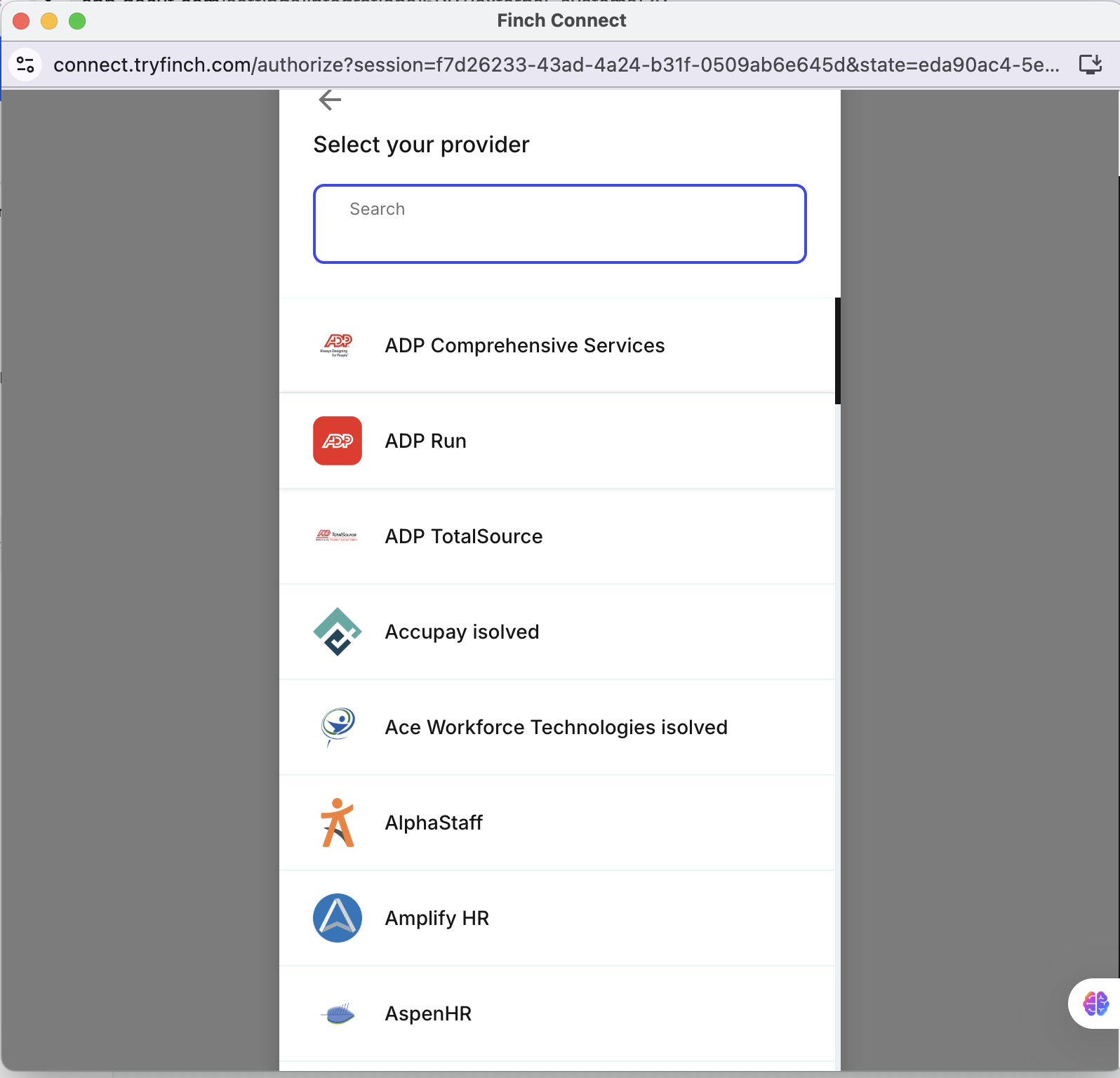This screenshot has height=1078, width=1120.
Task: Click the URL in the address bar
Action: point(554,65)
